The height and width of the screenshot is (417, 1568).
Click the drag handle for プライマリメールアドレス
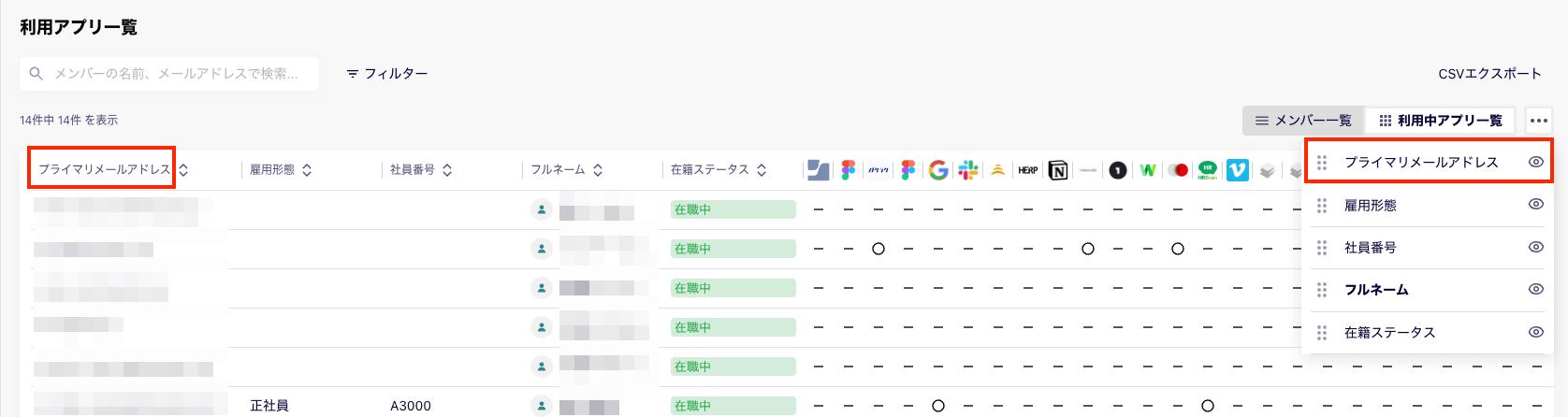[x=1322, y=162]
